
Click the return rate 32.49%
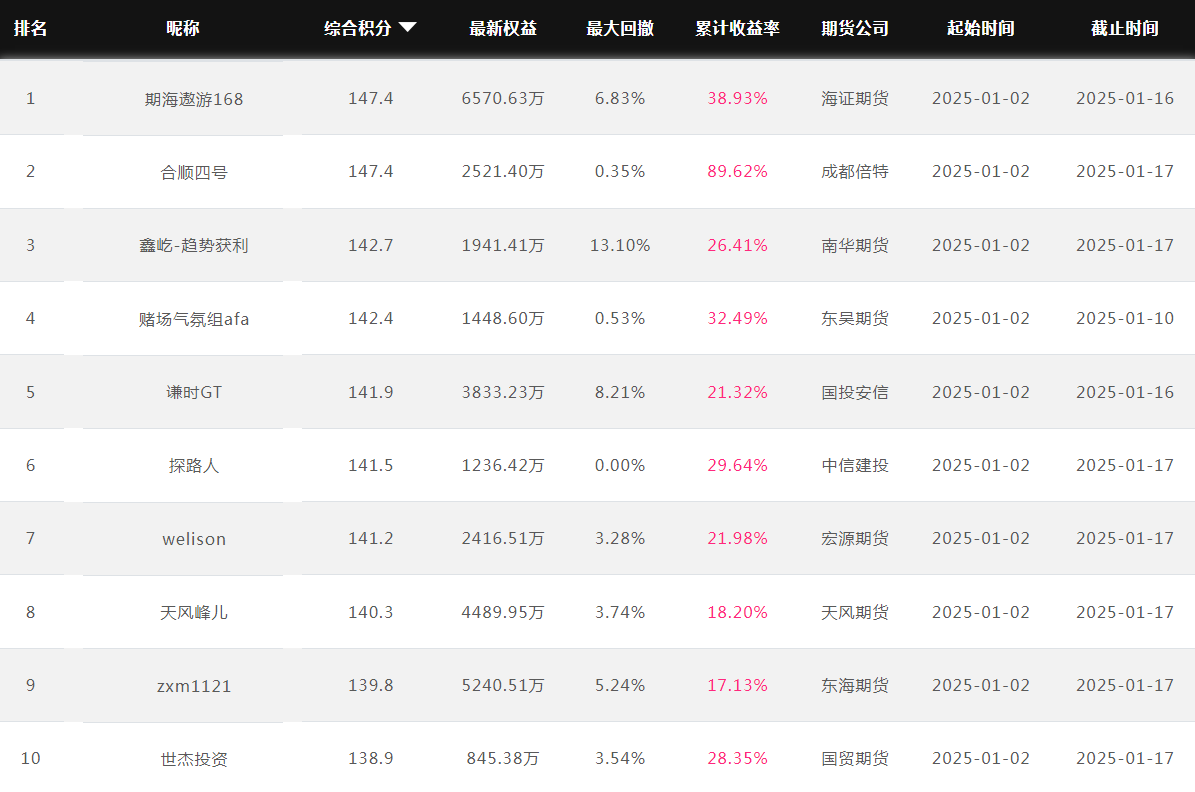click(x=737, y=319)
